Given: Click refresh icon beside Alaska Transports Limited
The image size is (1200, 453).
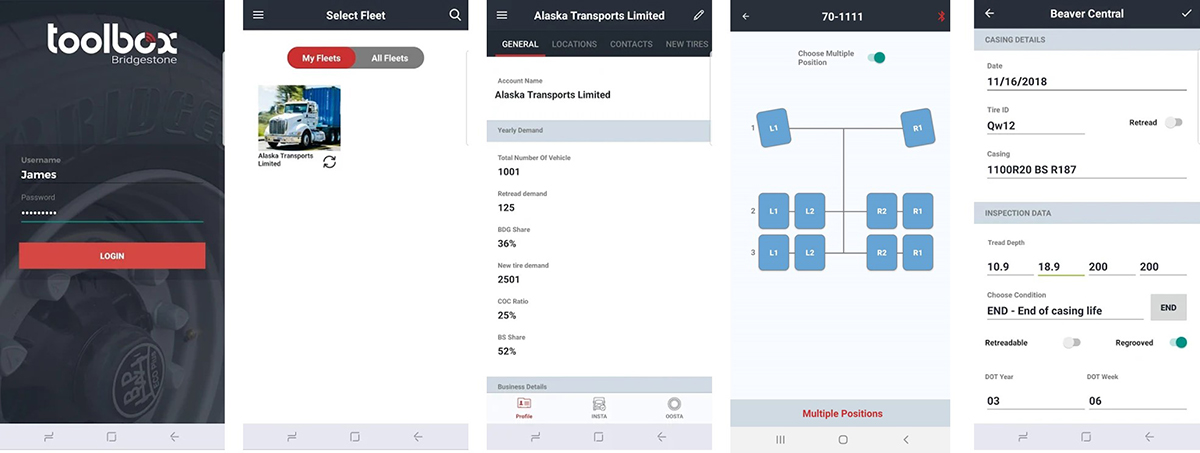Looking at the screenshot, I should (329, 162).
